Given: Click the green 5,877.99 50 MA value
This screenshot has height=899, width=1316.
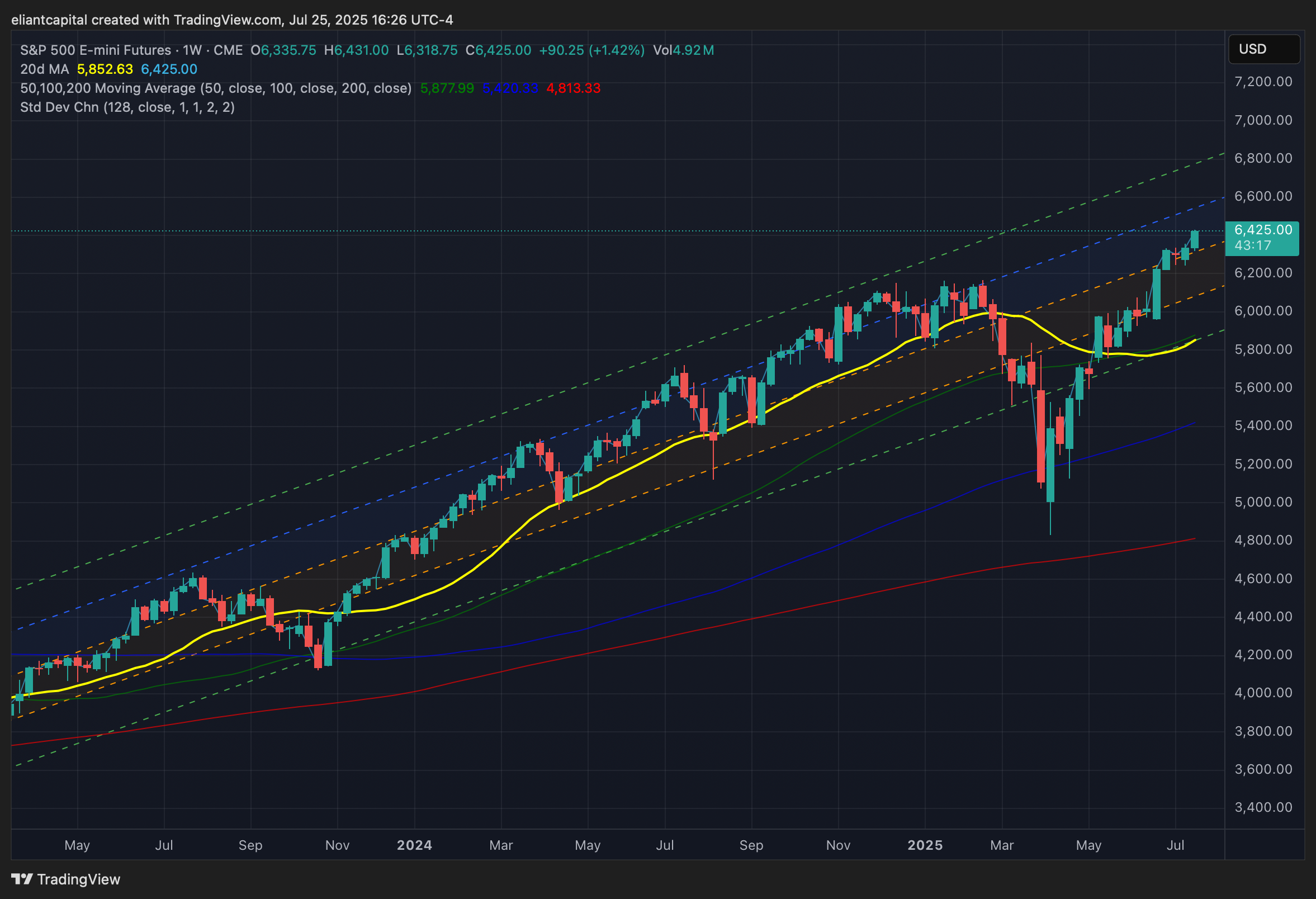Looking at the screenshot, I should click(x=447, y=88).
